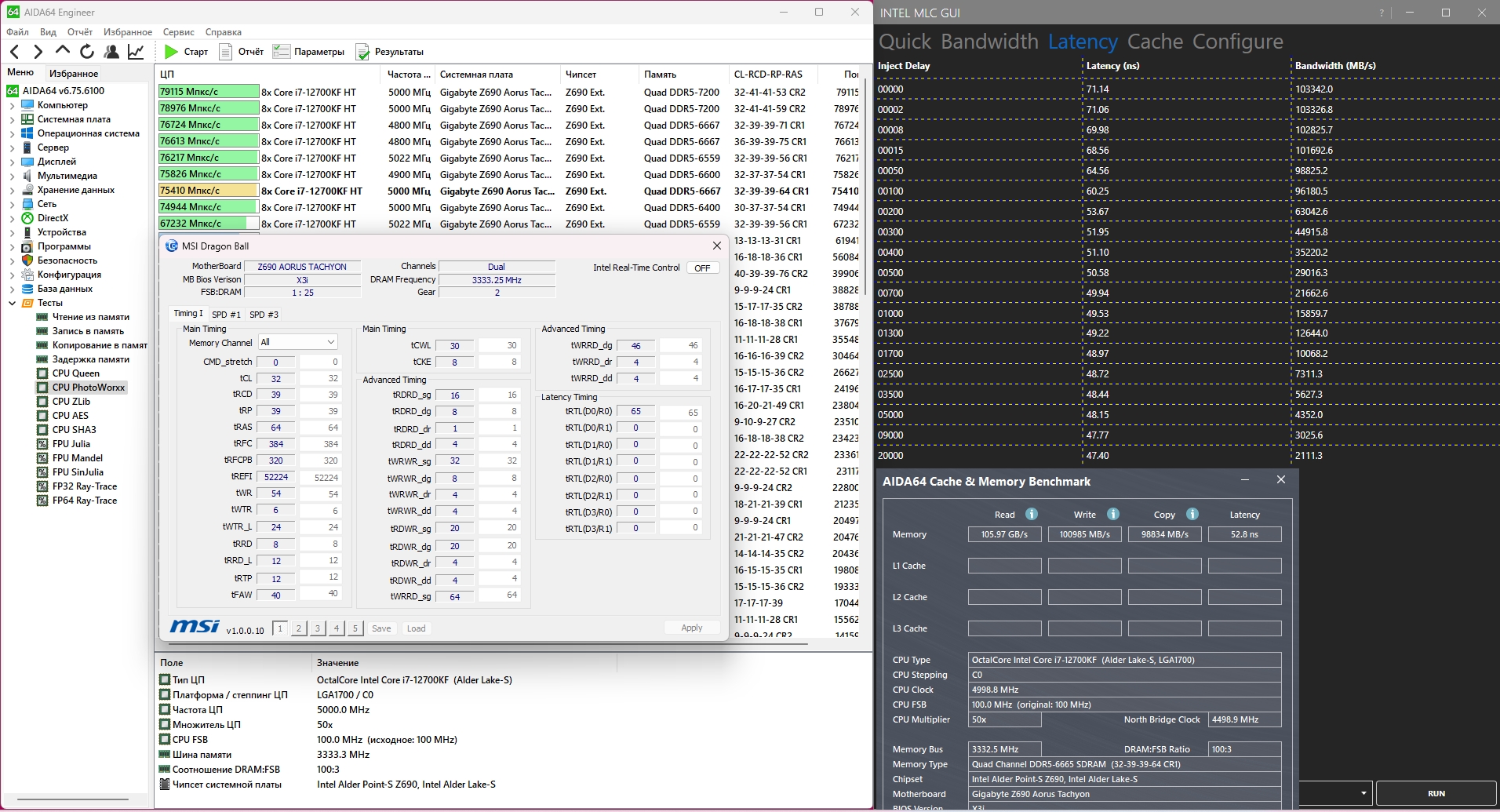Click the sidebar tree horizontal scrollbar

click(x=73, y=799)
